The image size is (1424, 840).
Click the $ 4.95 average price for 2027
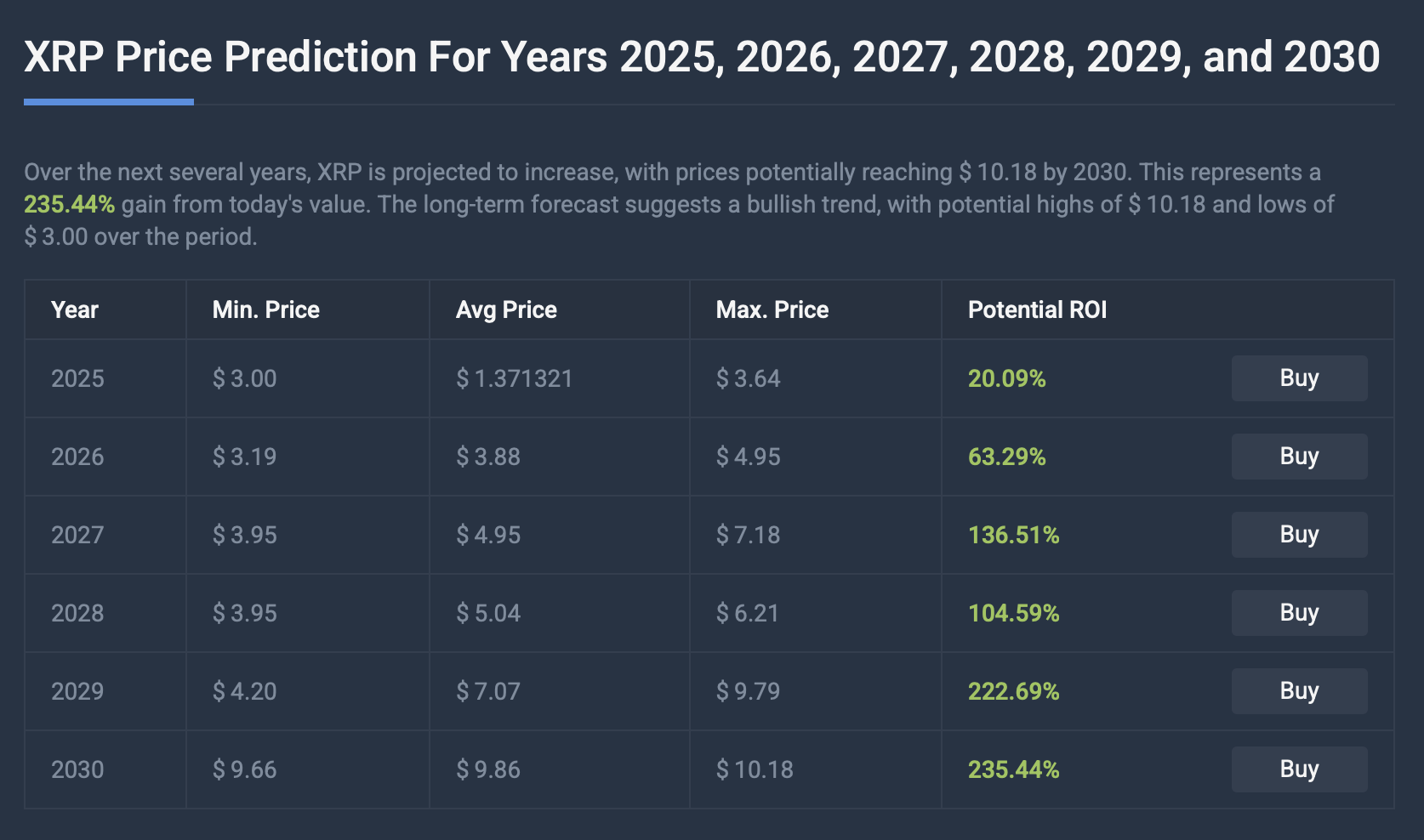coord(489,535)
